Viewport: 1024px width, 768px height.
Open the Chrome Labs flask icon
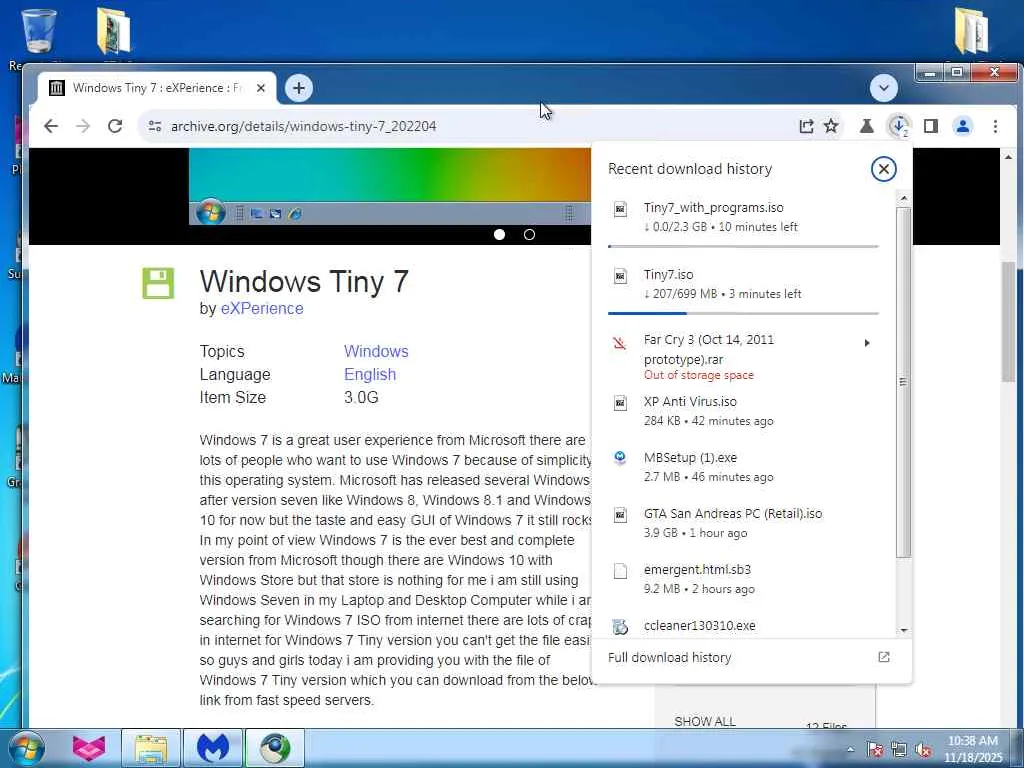coord(867,126)
